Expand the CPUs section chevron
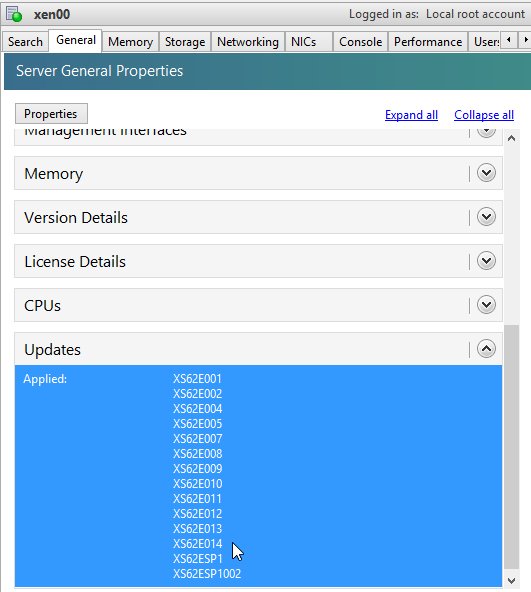 [486, 305]
